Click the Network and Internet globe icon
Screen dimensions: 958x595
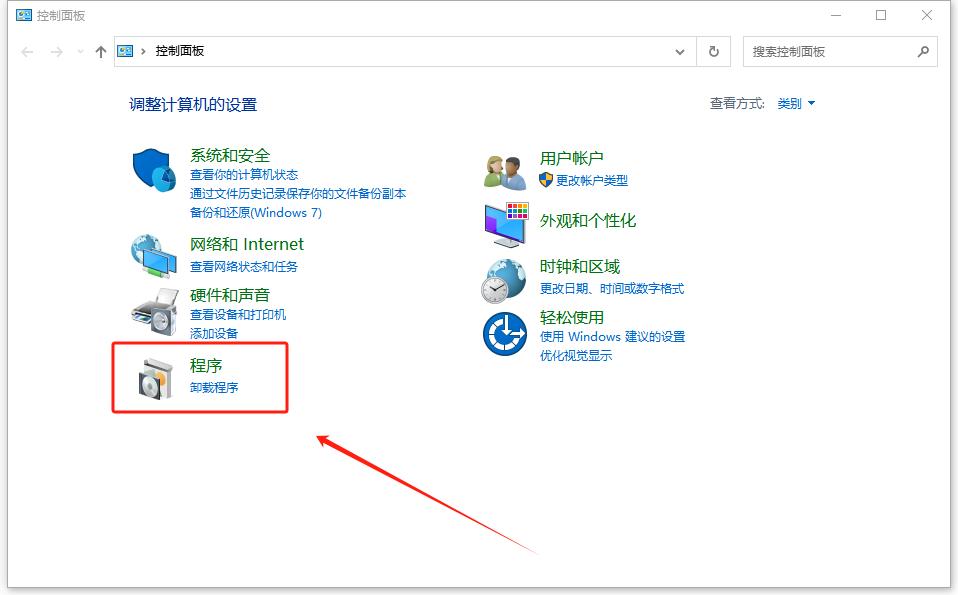point(154,256)
